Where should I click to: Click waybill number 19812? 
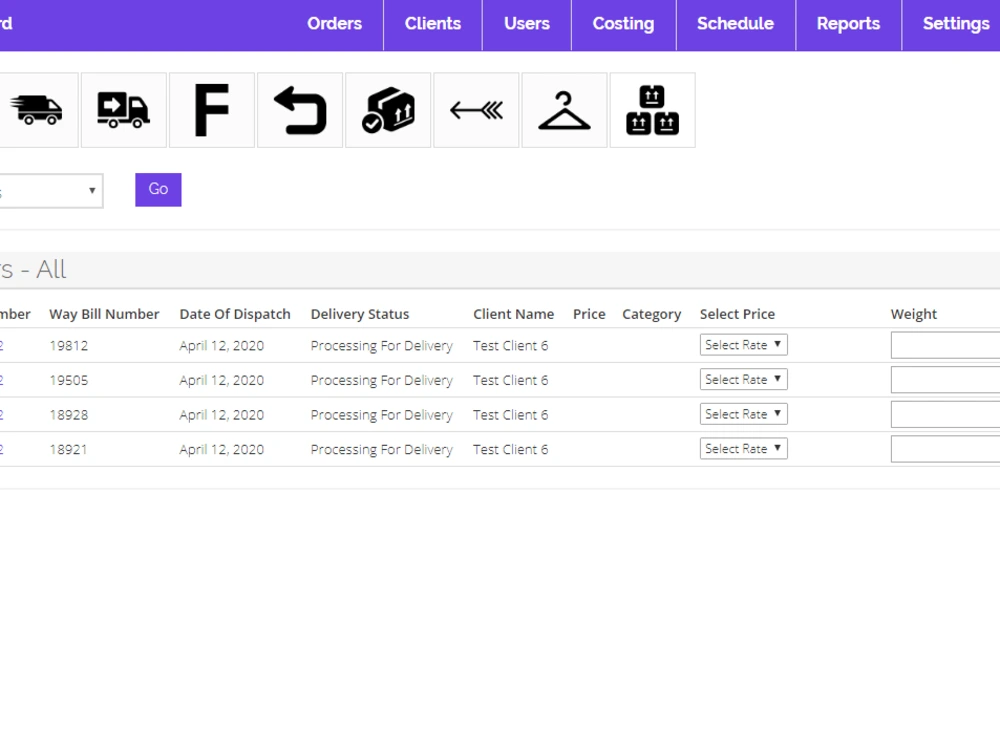(x=69, y=346)
